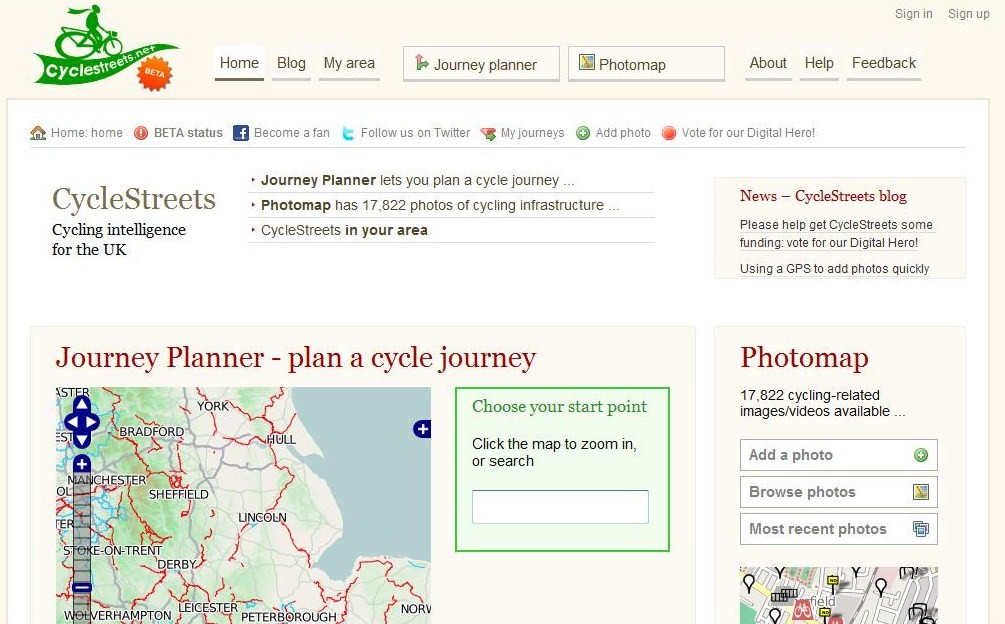Screen dimensions: 1005x624
Task: Open the About tab
Action: coord(768,63)
